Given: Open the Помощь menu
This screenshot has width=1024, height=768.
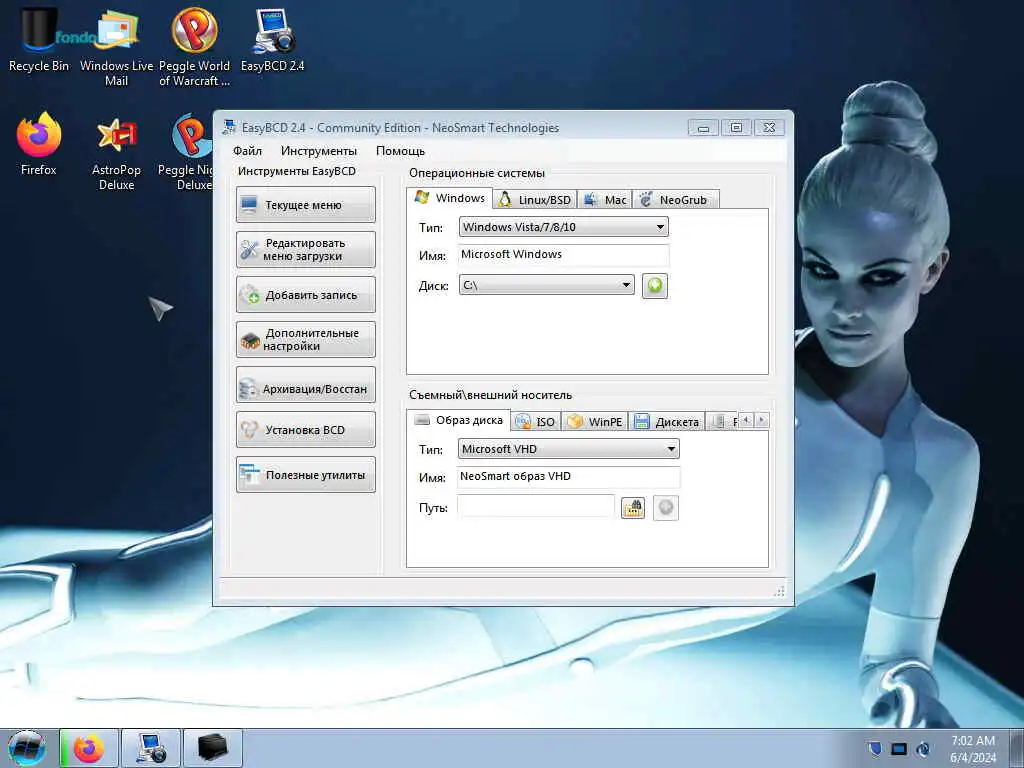Looking at the screenshot, I should 400,151.
